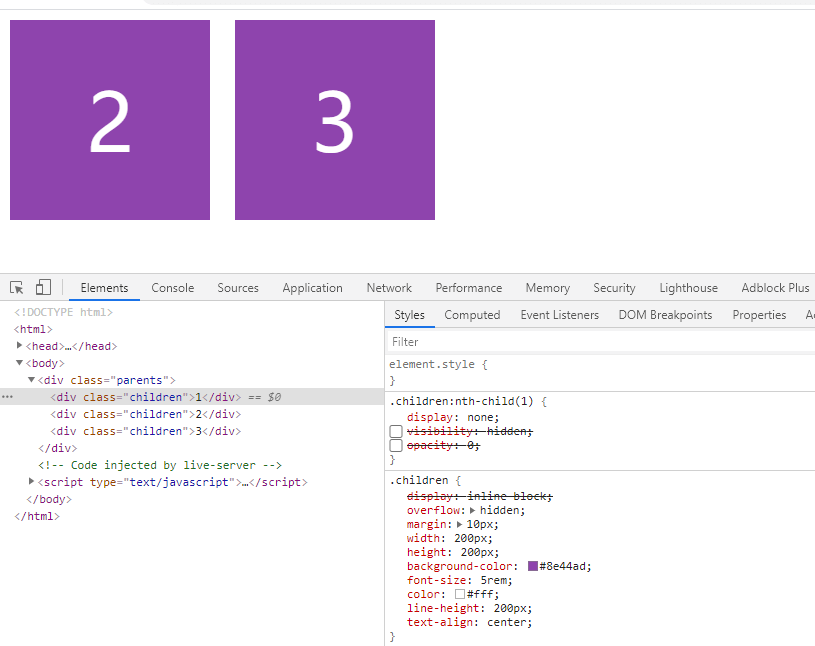Viewport: 815px width, 646px height.
Task: Select the Computed sidebar tab
Action: click(x=472, y=315)
